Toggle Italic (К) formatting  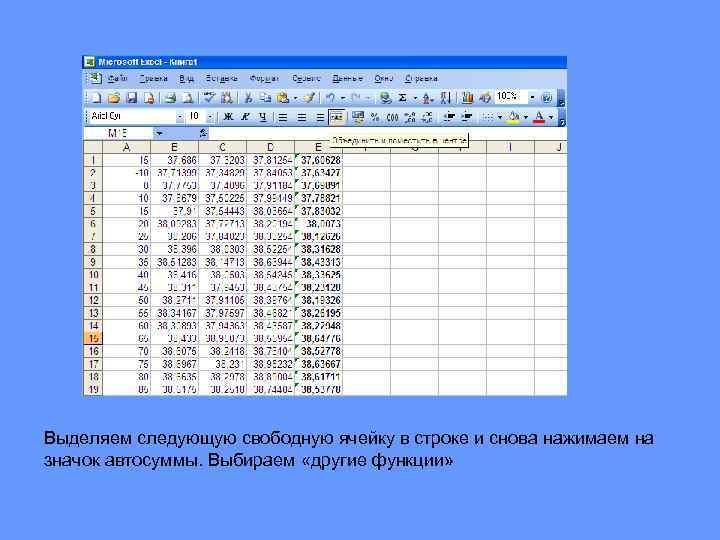(245, 117)
